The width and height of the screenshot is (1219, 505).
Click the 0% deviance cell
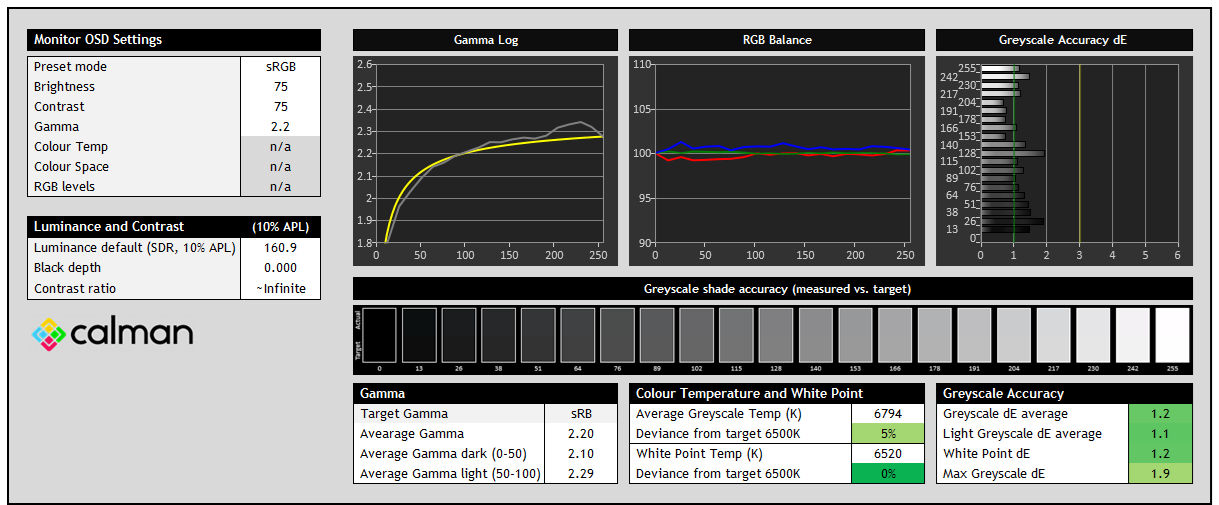pyautogui.click(x=888, y=474)
